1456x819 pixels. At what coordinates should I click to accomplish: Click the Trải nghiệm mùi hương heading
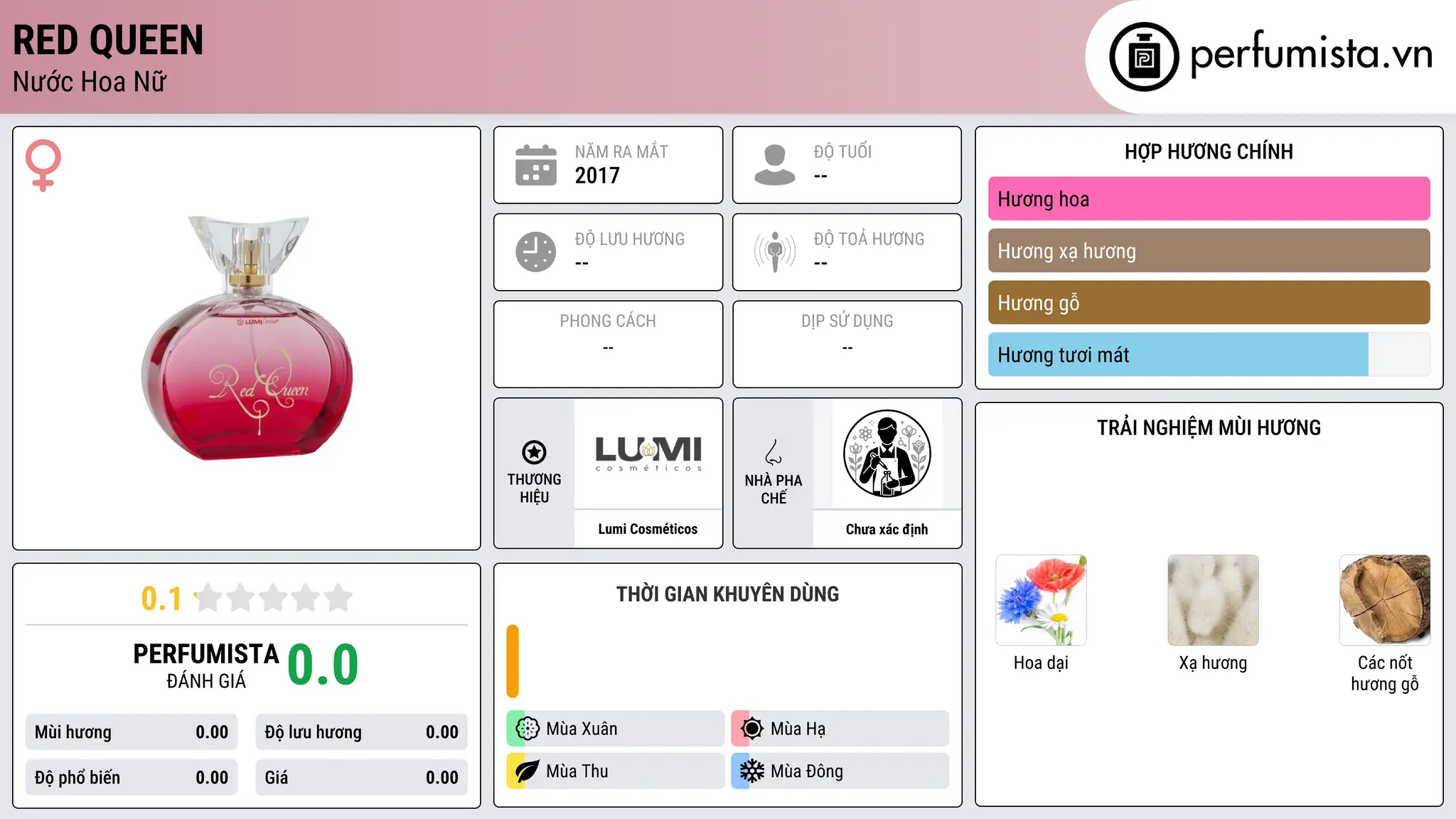(1209, 428)
